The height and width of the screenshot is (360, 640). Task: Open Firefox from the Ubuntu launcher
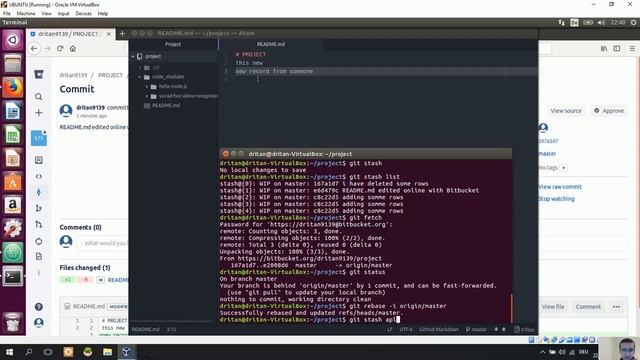point(13,87)
